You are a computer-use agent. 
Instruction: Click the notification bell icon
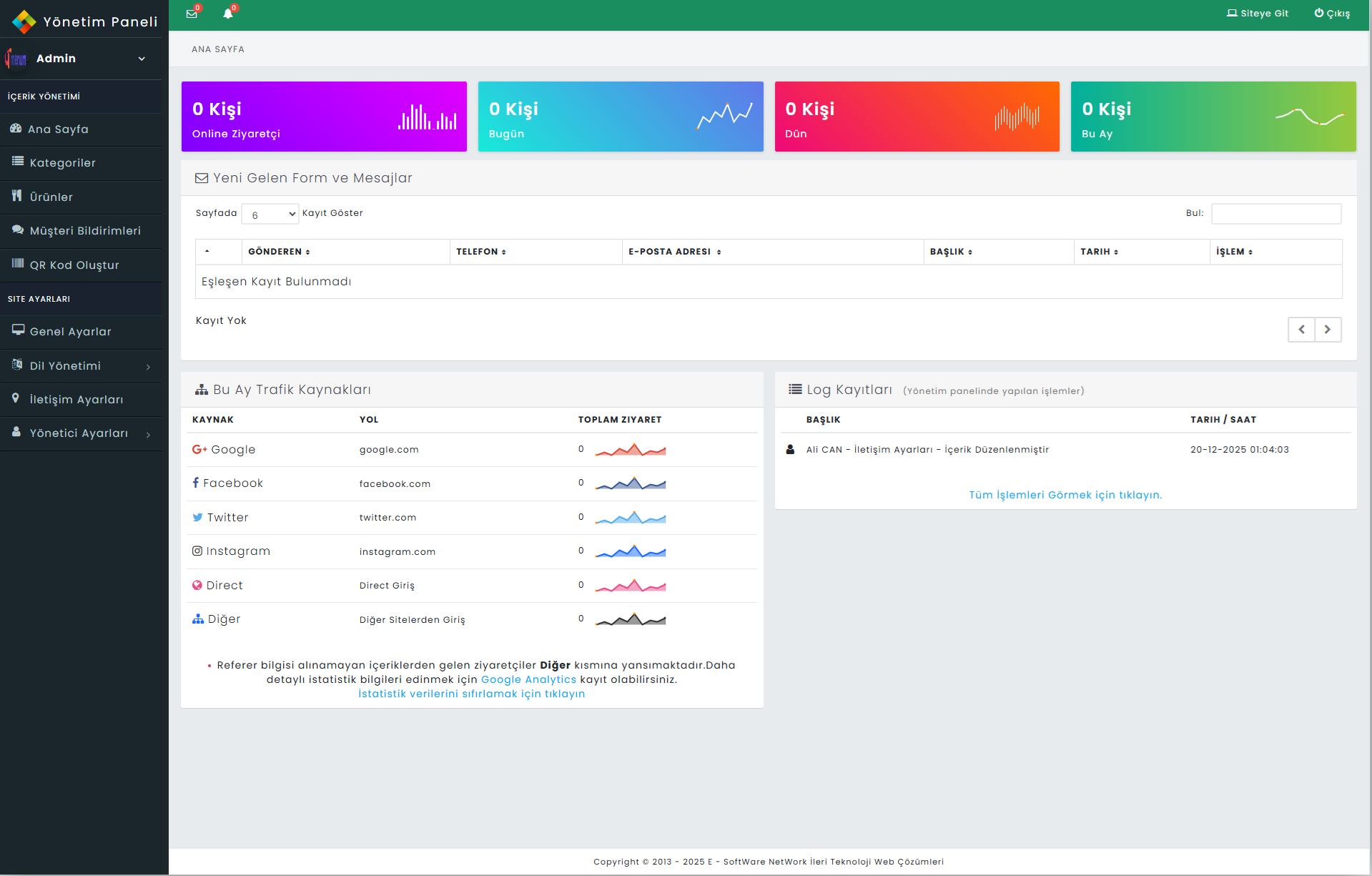tap(228, 14)
